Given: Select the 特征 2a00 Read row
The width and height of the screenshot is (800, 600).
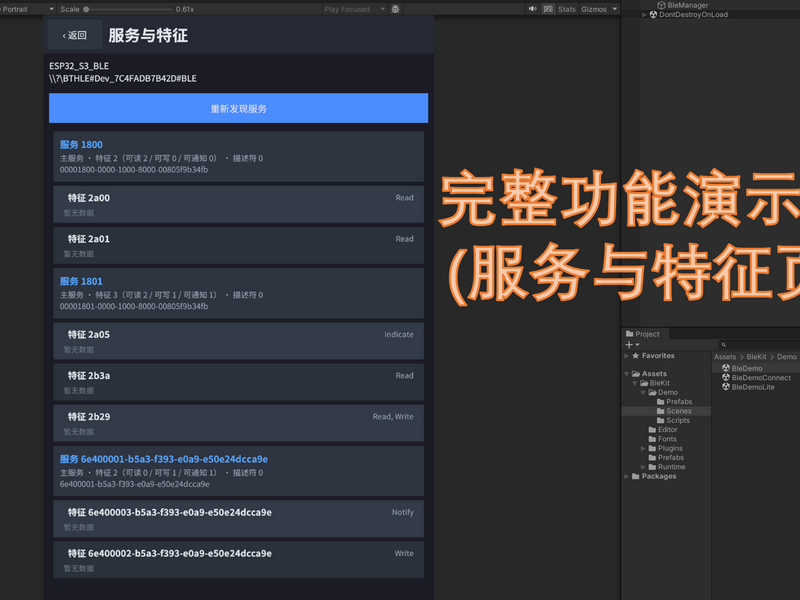Looking at the screenshot, I should click(238, 204).
